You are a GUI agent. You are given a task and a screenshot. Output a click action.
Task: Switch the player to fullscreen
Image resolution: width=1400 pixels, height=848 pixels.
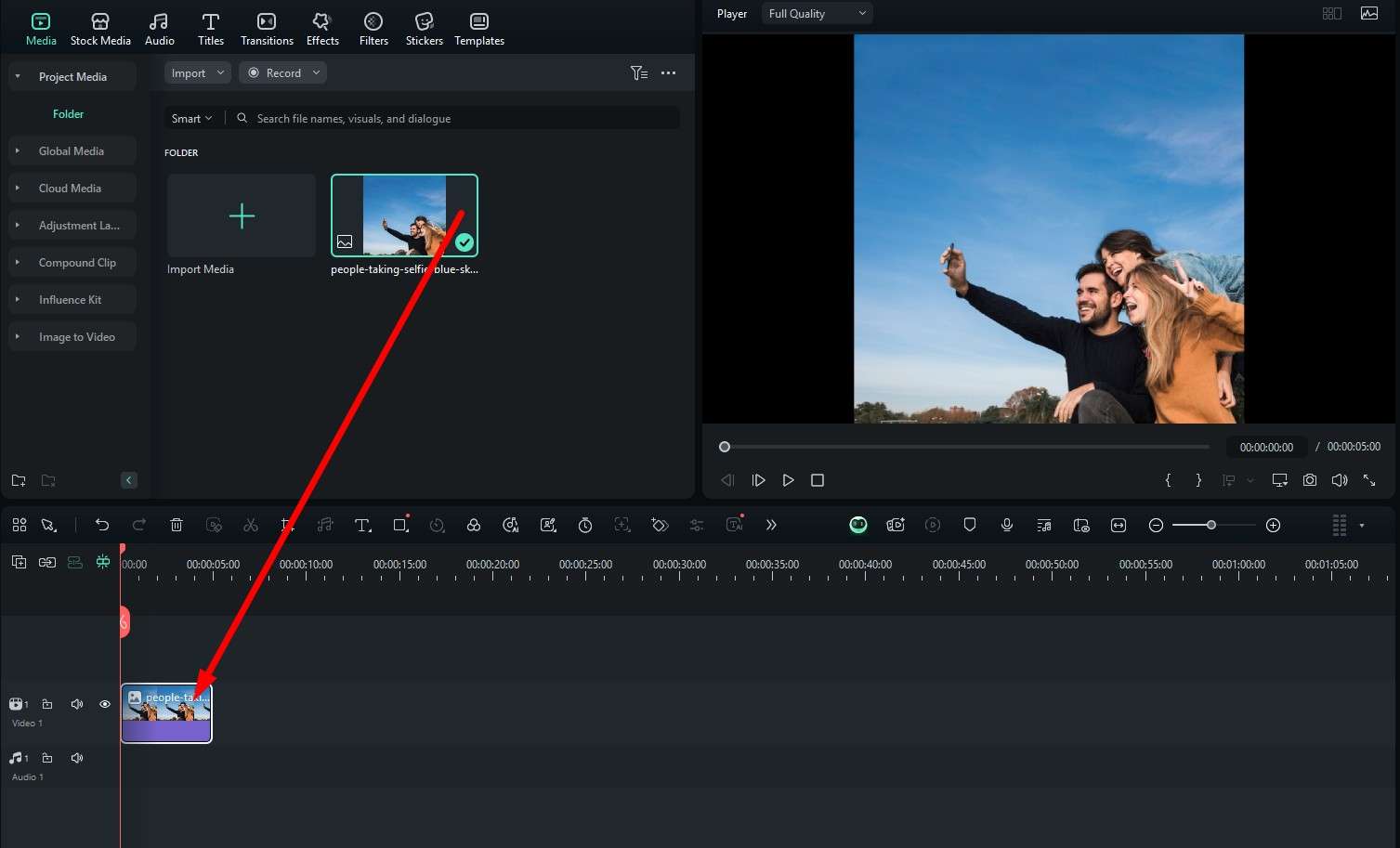tap(1369, 480)
